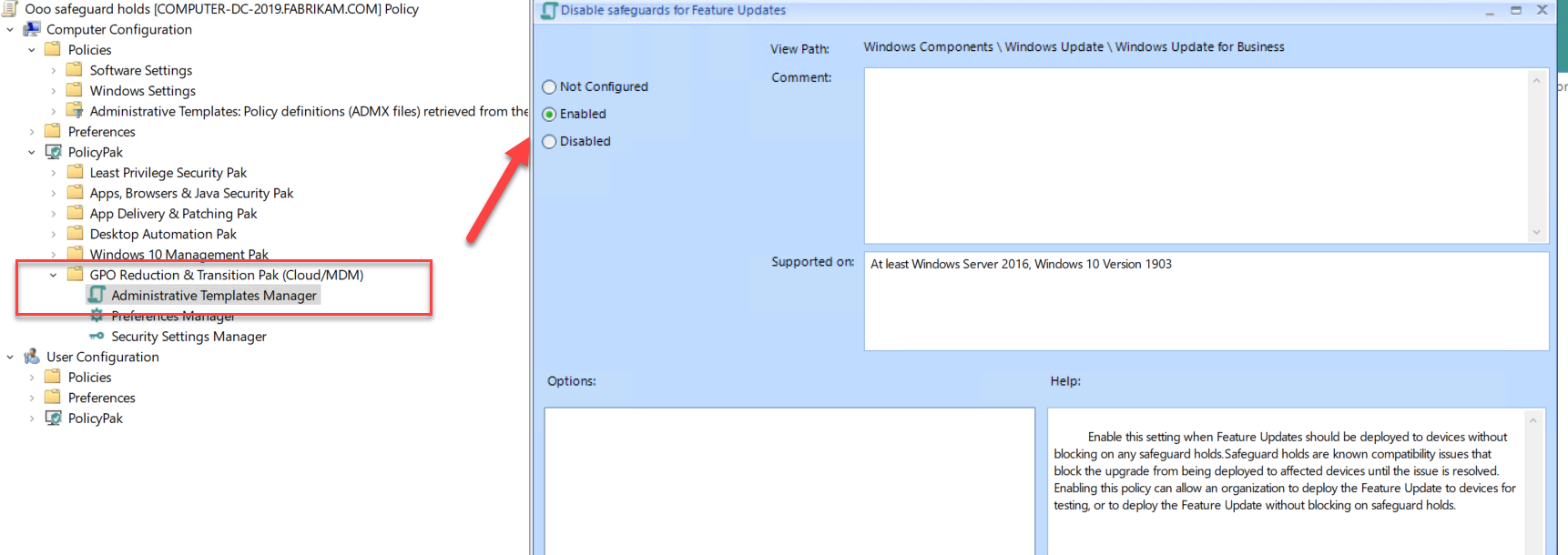The image size is (1568, 555).
Task: Expand the Windows Settings node
Action: (53, 91)
